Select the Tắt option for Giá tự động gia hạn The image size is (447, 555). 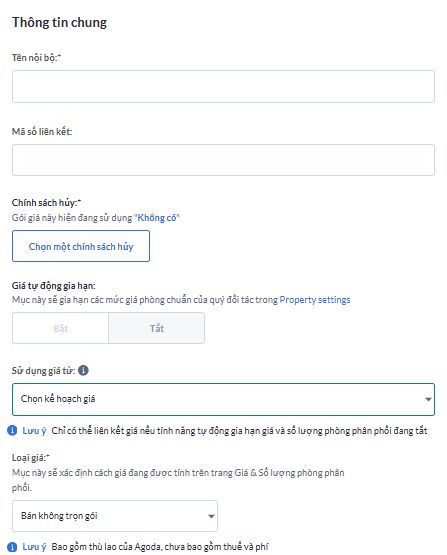(x=156, y=328)
